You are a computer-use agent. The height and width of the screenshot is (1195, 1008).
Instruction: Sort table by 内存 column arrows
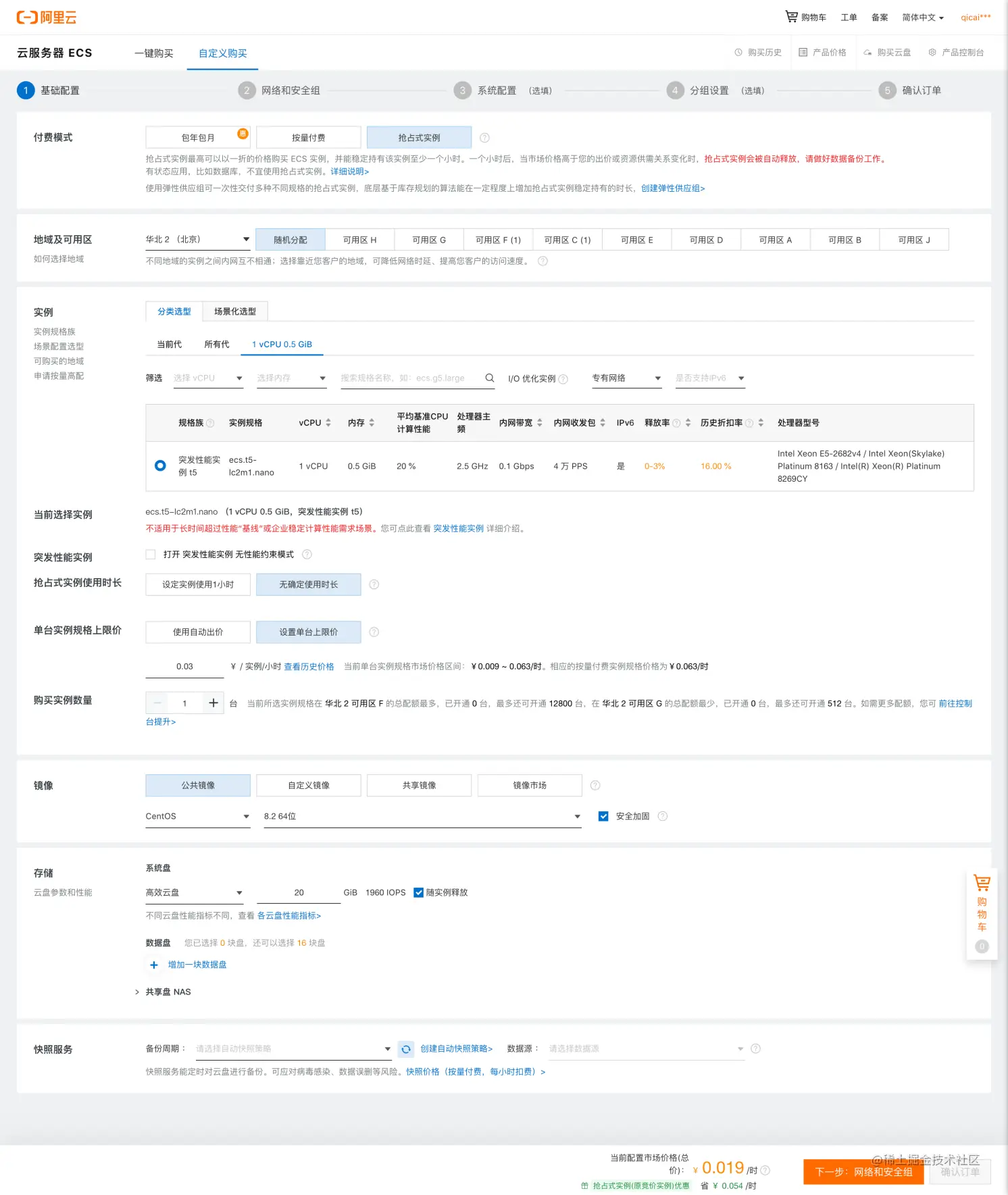372,422
